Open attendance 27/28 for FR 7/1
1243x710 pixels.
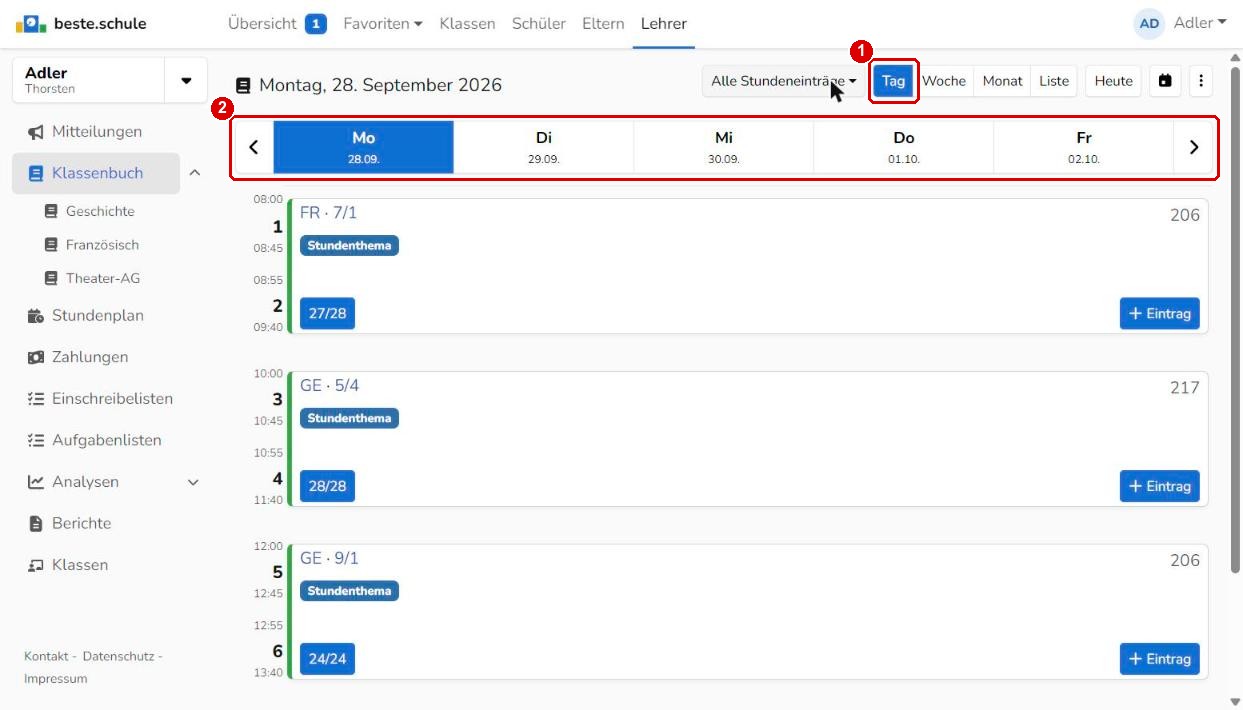(x=327, y=313)
